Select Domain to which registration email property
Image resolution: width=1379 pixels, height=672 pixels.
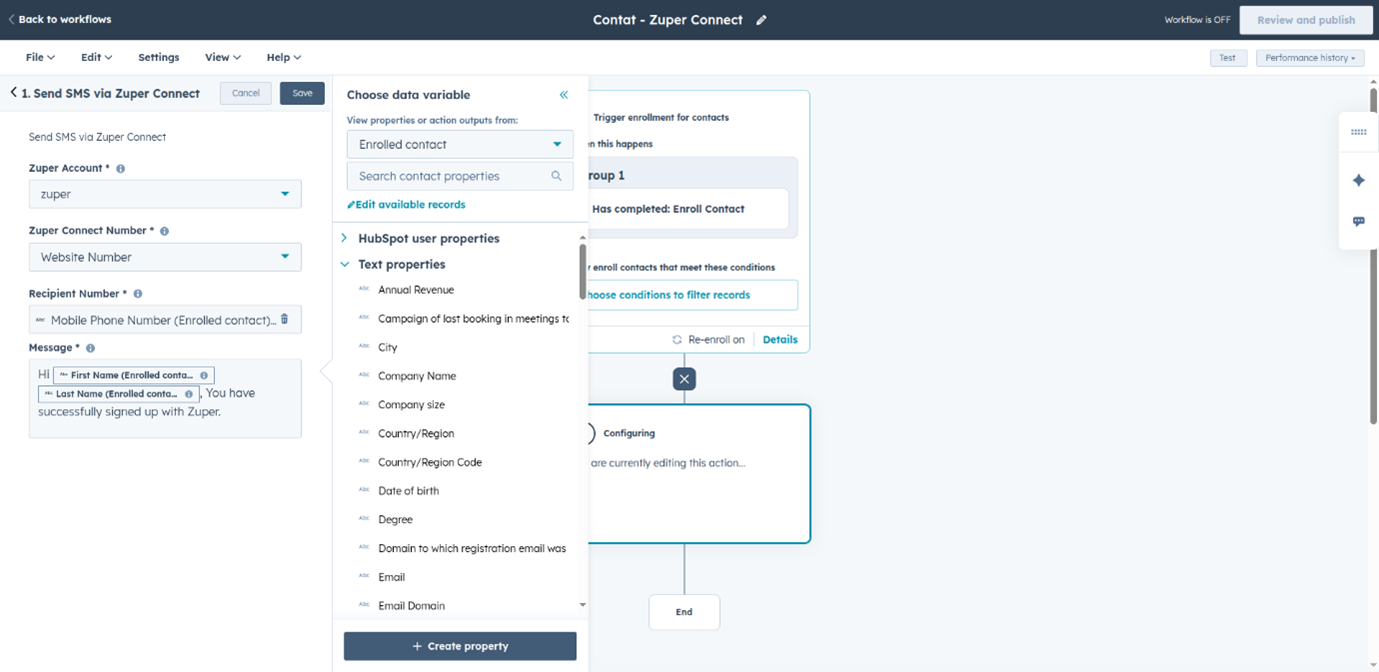tap(472, 549)
